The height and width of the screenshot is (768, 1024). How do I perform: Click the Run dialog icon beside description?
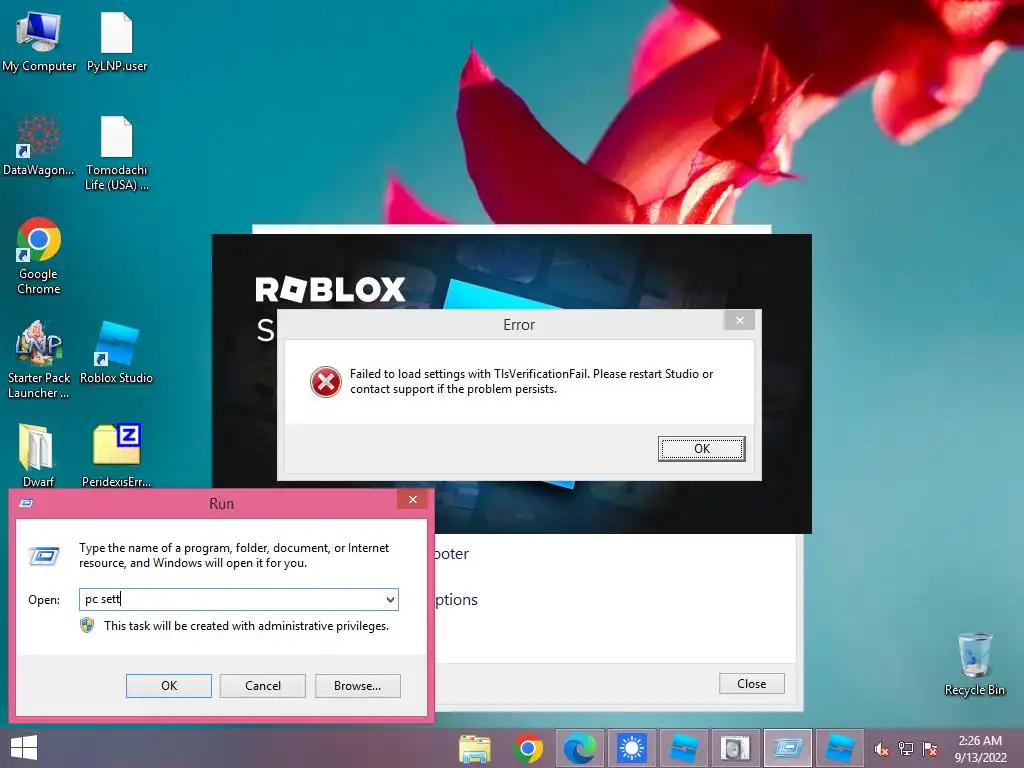click(44, 556)
